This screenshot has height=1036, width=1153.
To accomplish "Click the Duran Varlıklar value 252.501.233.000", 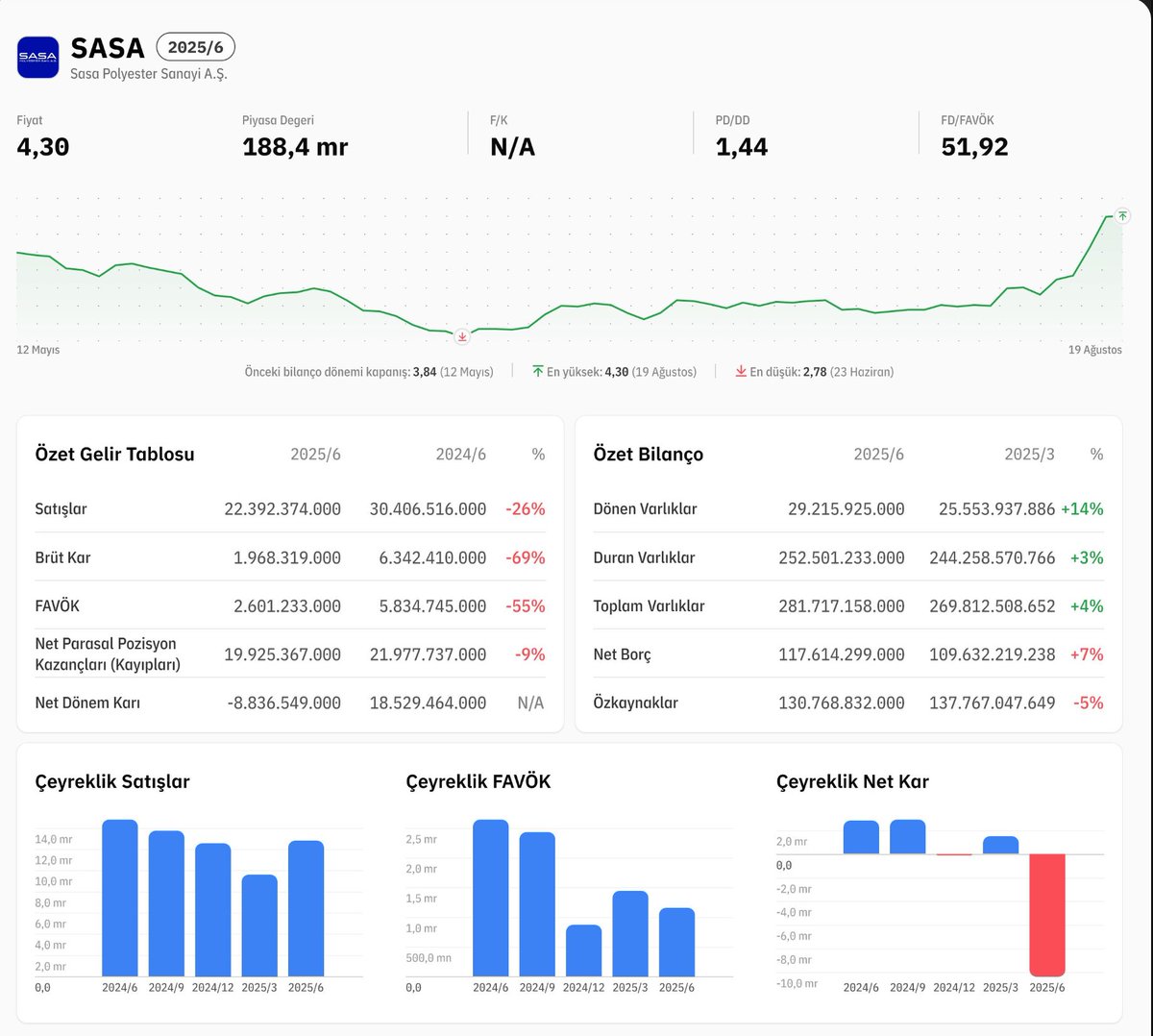I will [842, 557].
